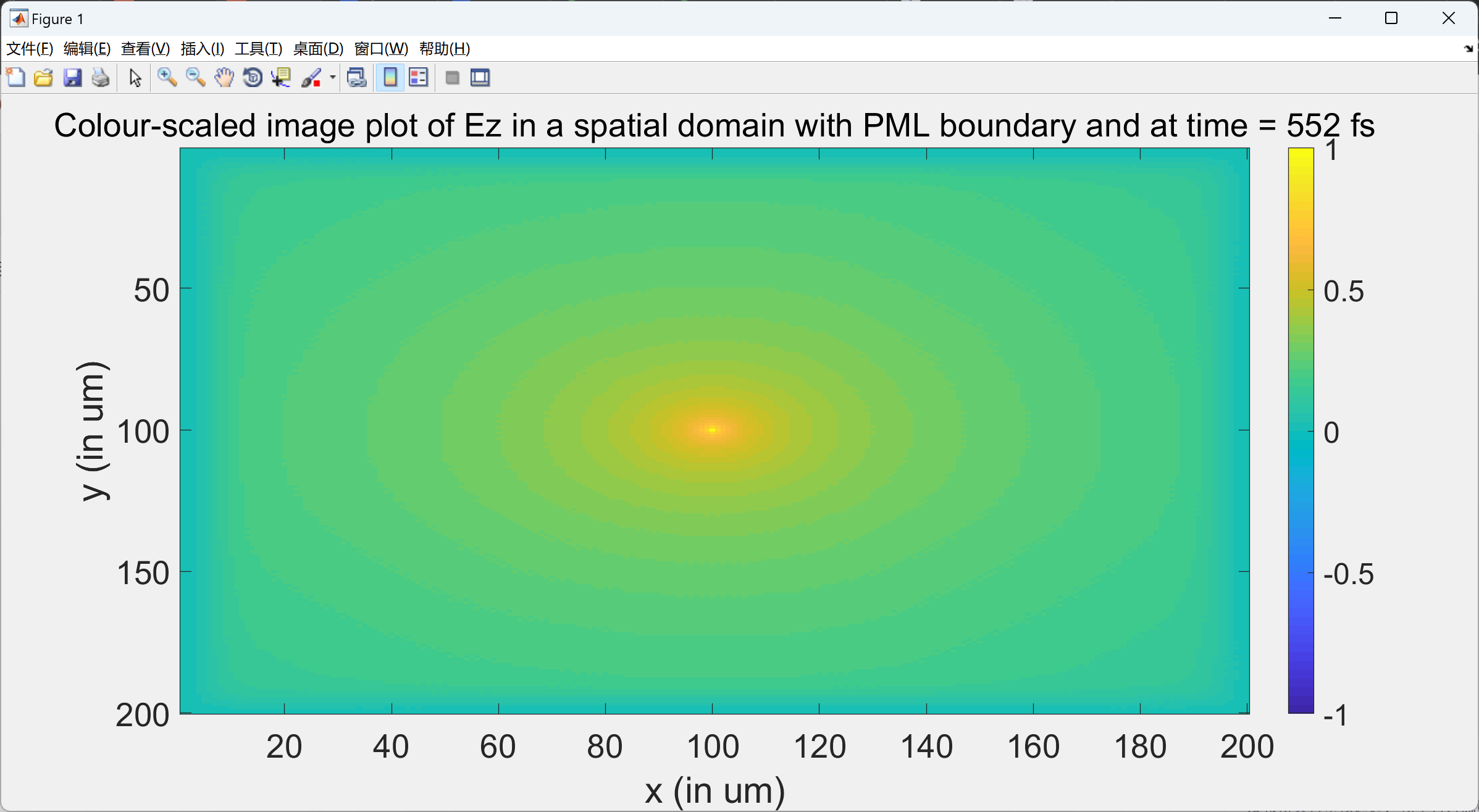This screenshot has width=1479, height=812.
Task: Click the Hide Plot Tools button
Action: coord(452,78)
